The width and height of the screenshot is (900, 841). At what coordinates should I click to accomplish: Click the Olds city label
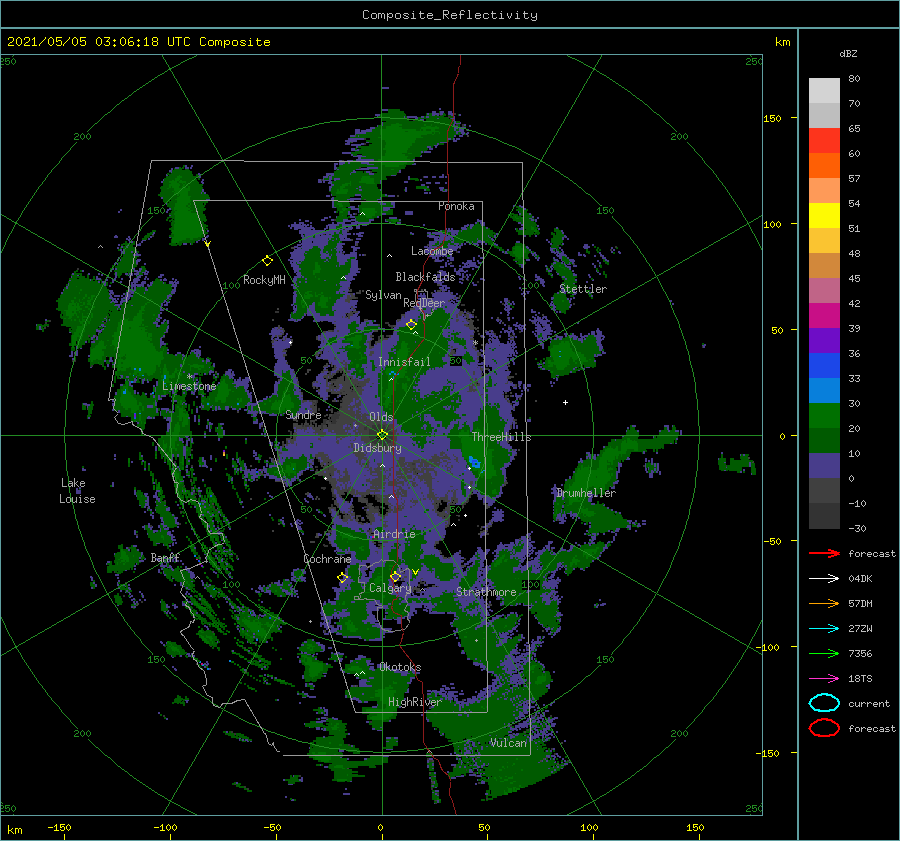[x=381, y=417]
